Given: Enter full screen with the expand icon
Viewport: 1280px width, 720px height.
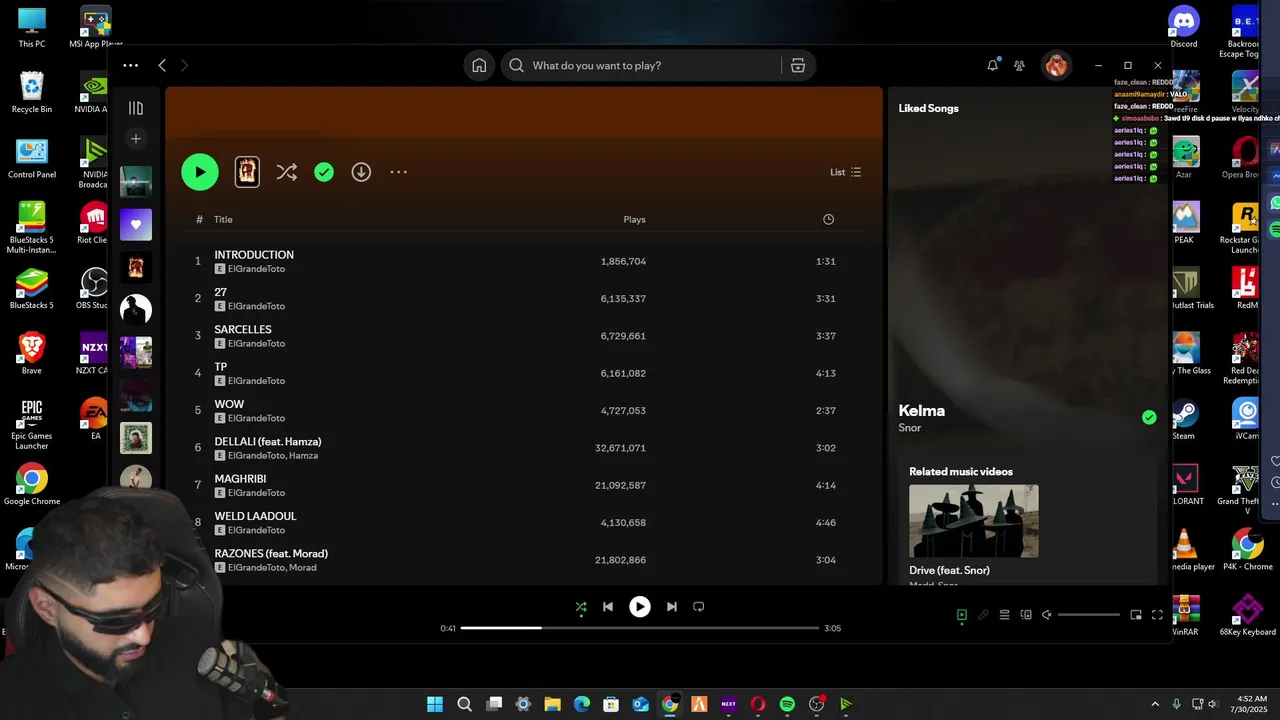Looking at the screenshot, I should pos(1158,615).
